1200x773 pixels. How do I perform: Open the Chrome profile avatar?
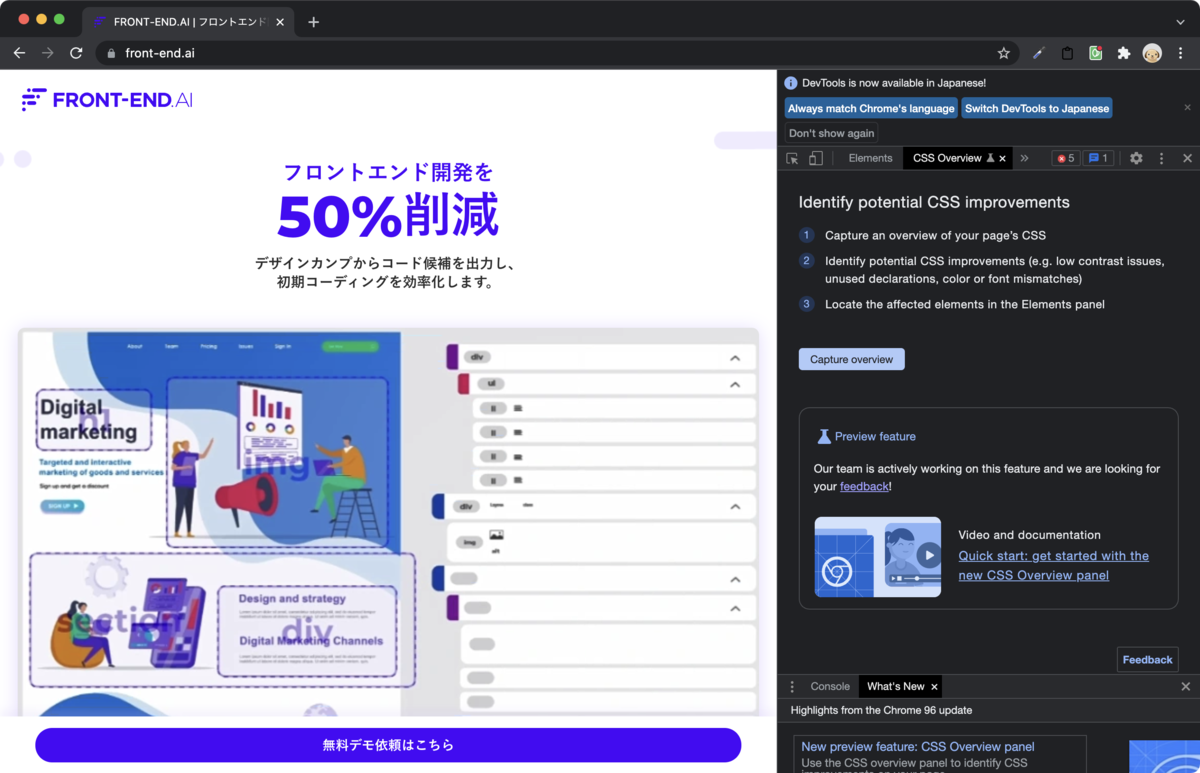[1152, 53]
